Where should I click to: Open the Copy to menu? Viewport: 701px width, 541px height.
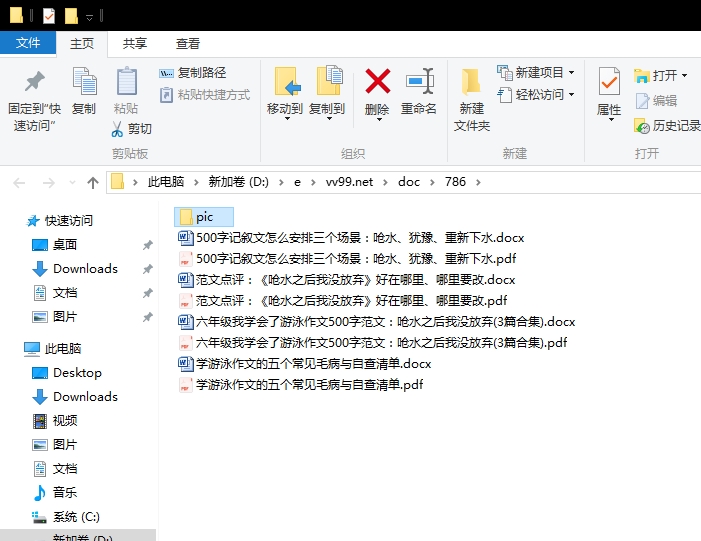point(327,94)
